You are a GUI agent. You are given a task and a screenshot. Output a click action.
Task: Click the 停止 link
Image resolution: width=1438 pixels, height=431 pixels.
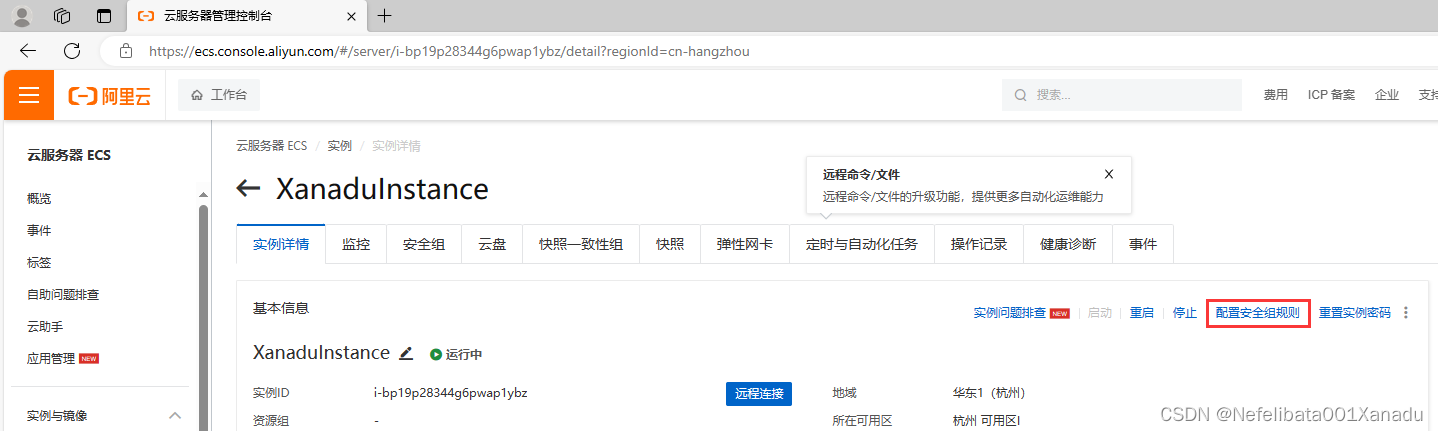[x=1185, y=313]
